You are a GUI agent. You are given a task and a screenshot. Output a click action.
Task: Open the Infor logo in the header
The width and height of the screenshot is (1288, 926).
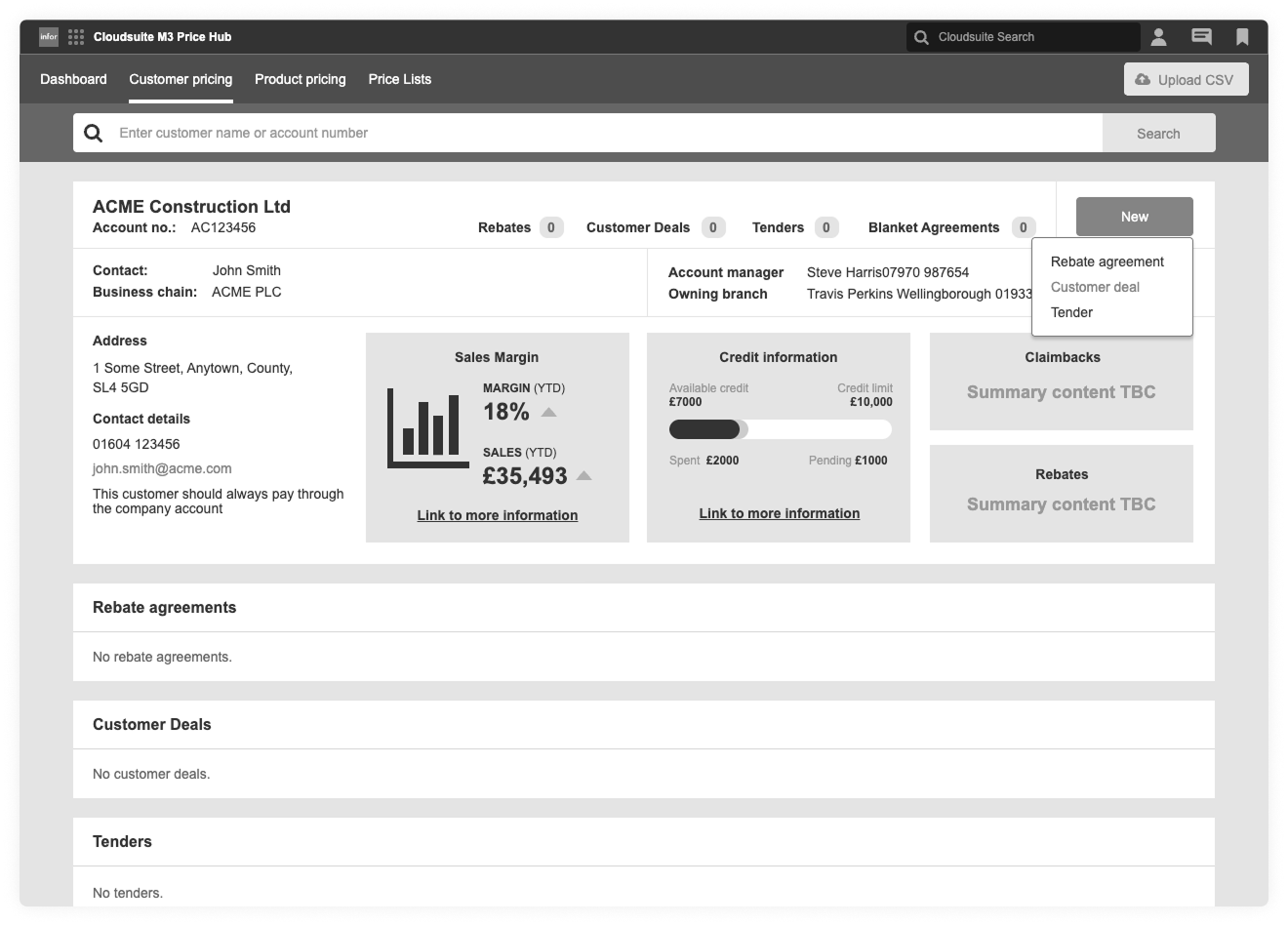coord(49,37)
